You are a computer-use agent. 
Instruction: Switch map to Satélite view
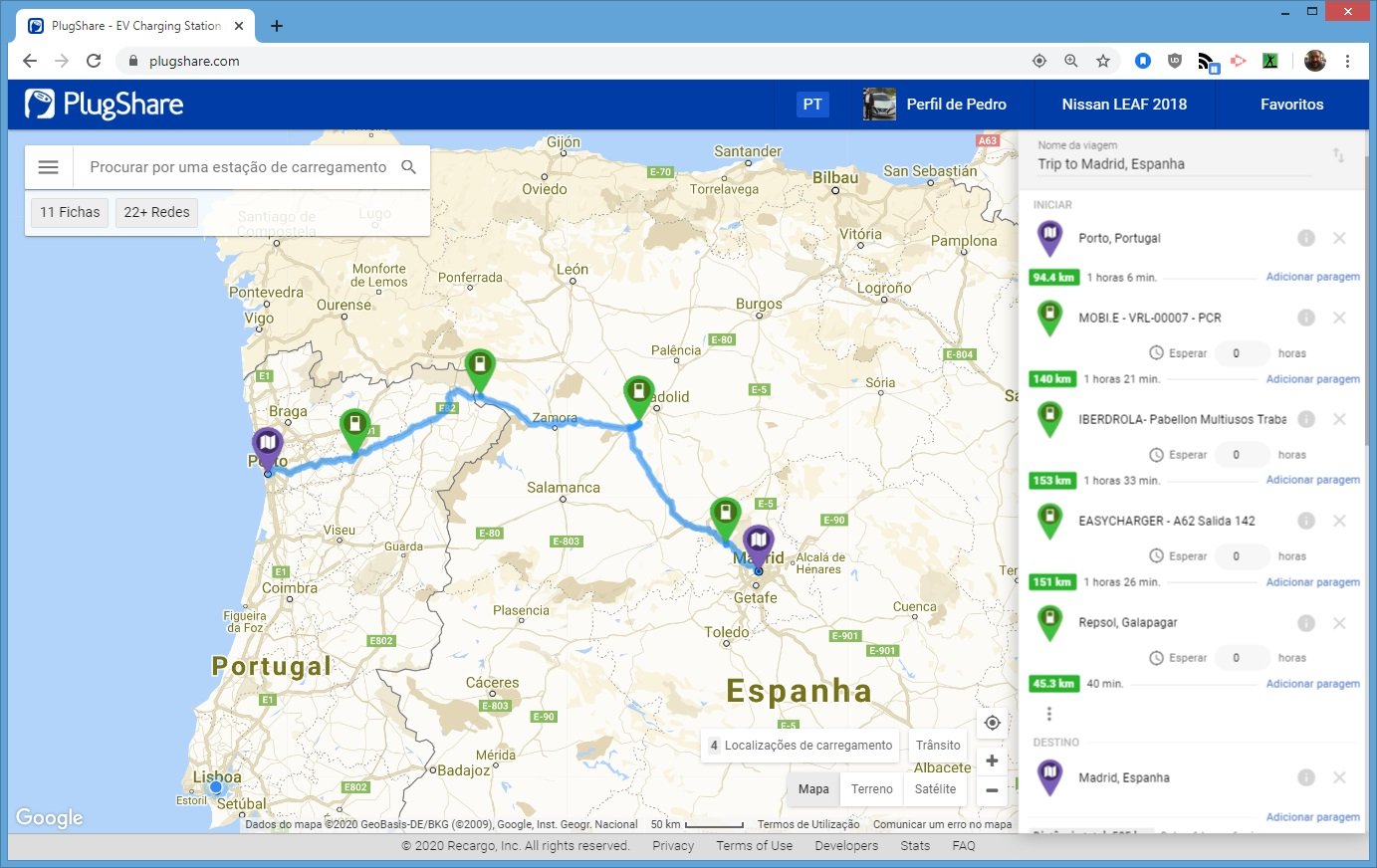[x=935, y=789]
